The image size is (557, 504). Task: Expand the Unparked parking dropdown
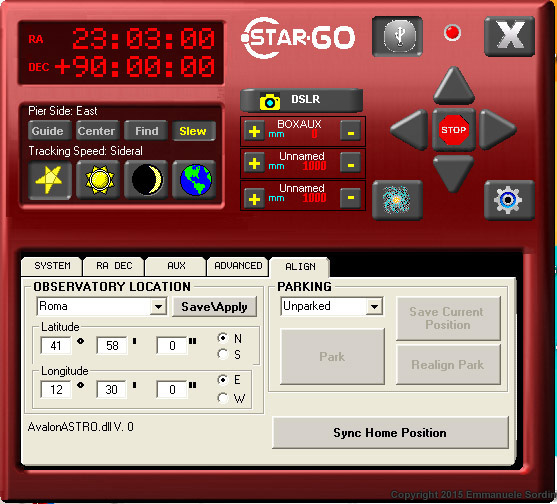click(x=374, y=307)
